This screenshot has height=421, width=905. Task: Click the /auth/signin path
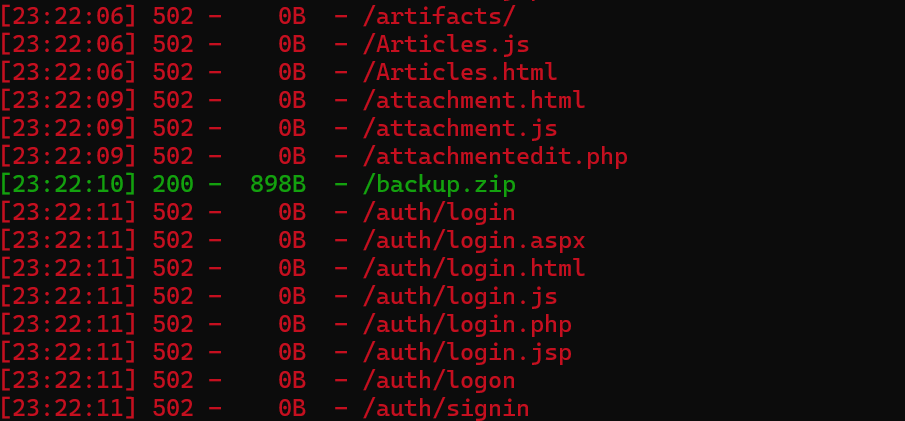(446, 409)
